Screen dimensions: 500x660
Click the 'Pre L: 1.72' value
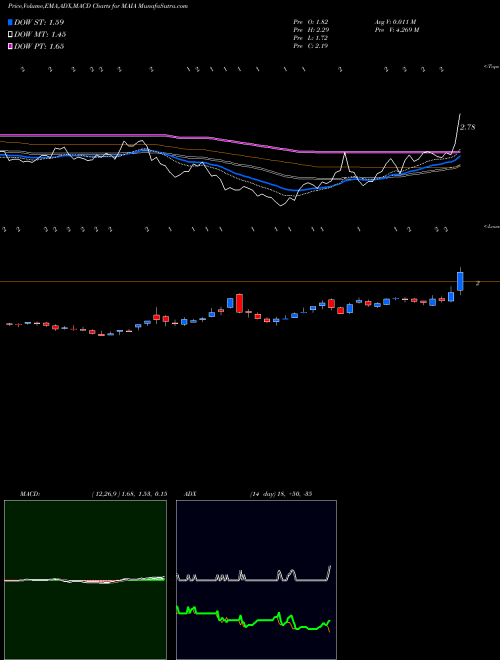click(x=311, y=38)
